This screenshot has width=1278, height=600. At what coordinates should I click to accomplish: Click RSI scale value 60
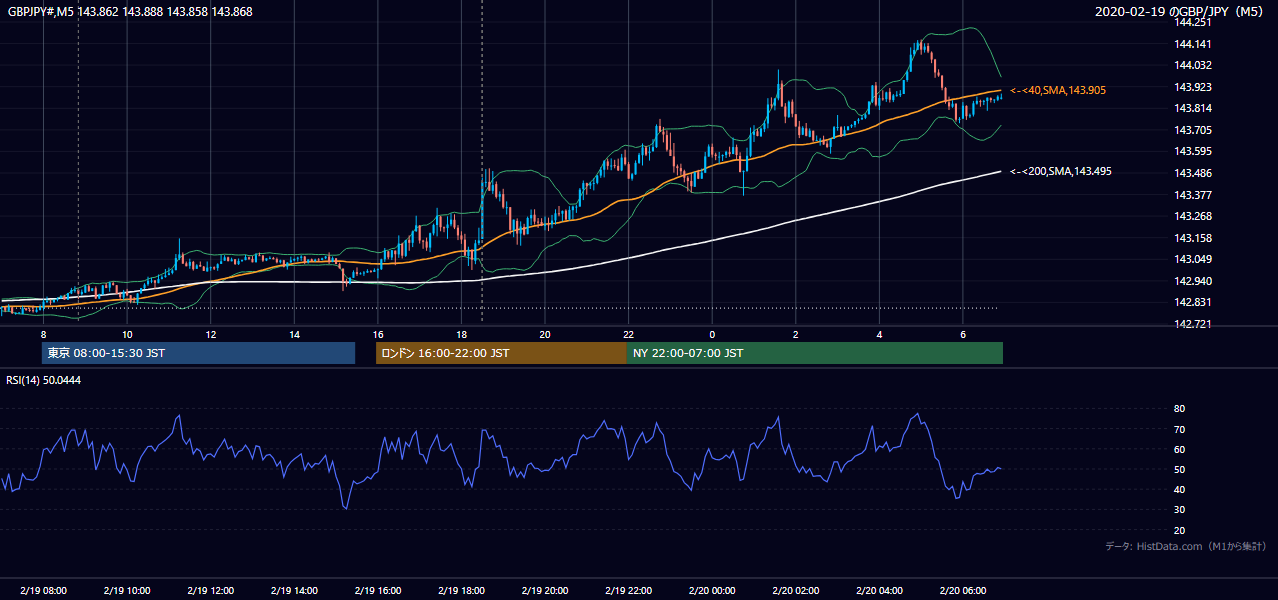(1179, 449)
